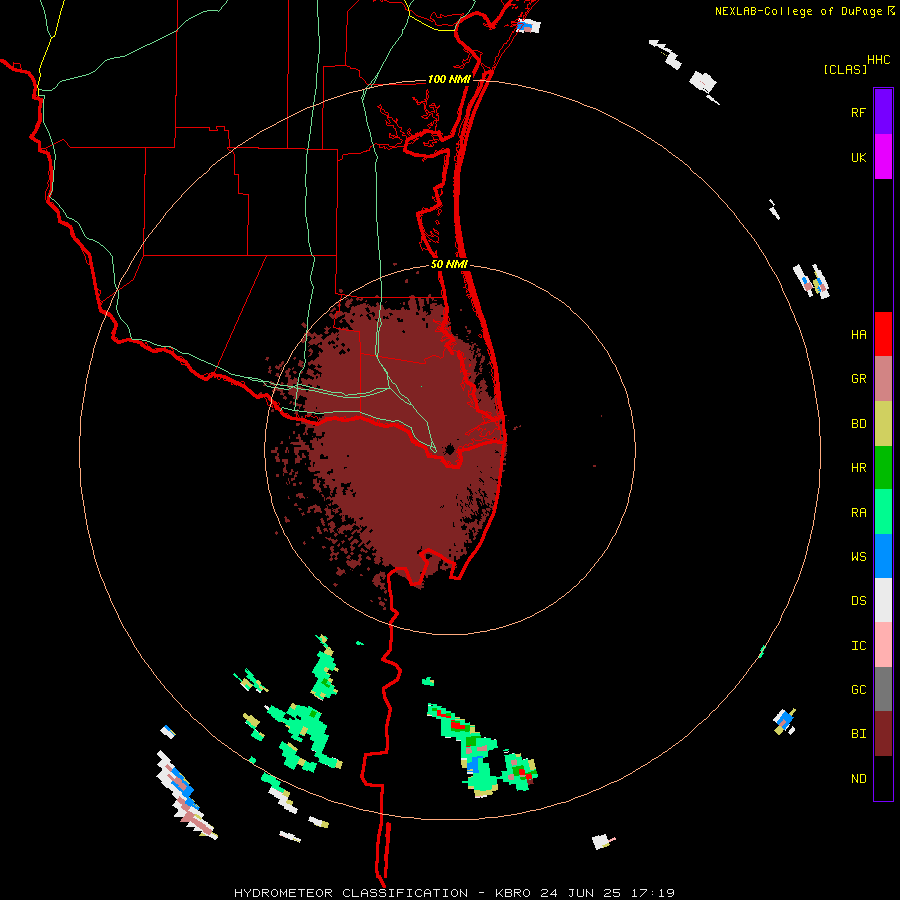Click the "HR" legend label text
This screenshot has height=900, width=900.
pyautogui.click(x=858, y=468)
